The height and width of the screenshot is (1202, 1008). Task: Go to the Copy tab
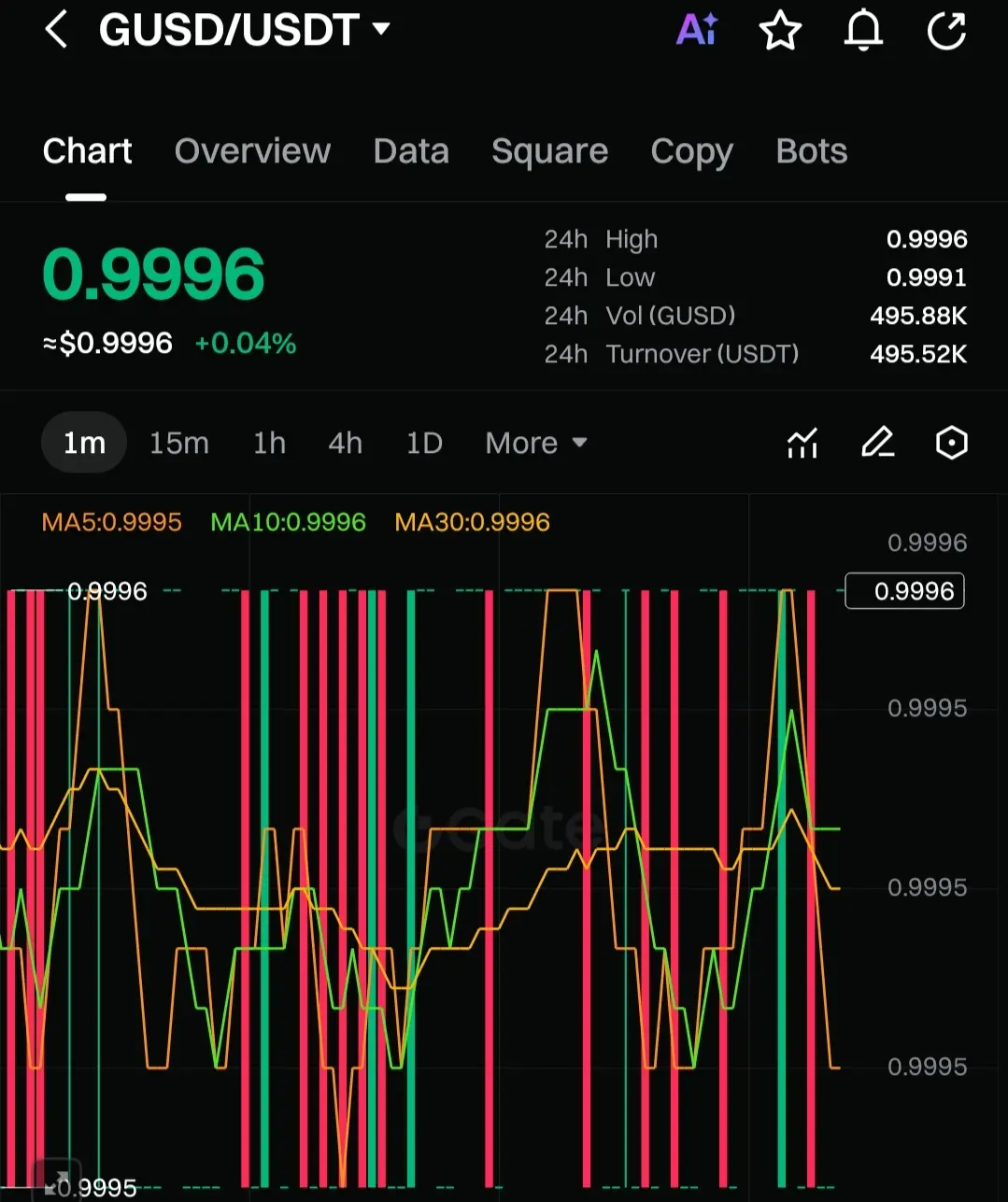point(691,151)
